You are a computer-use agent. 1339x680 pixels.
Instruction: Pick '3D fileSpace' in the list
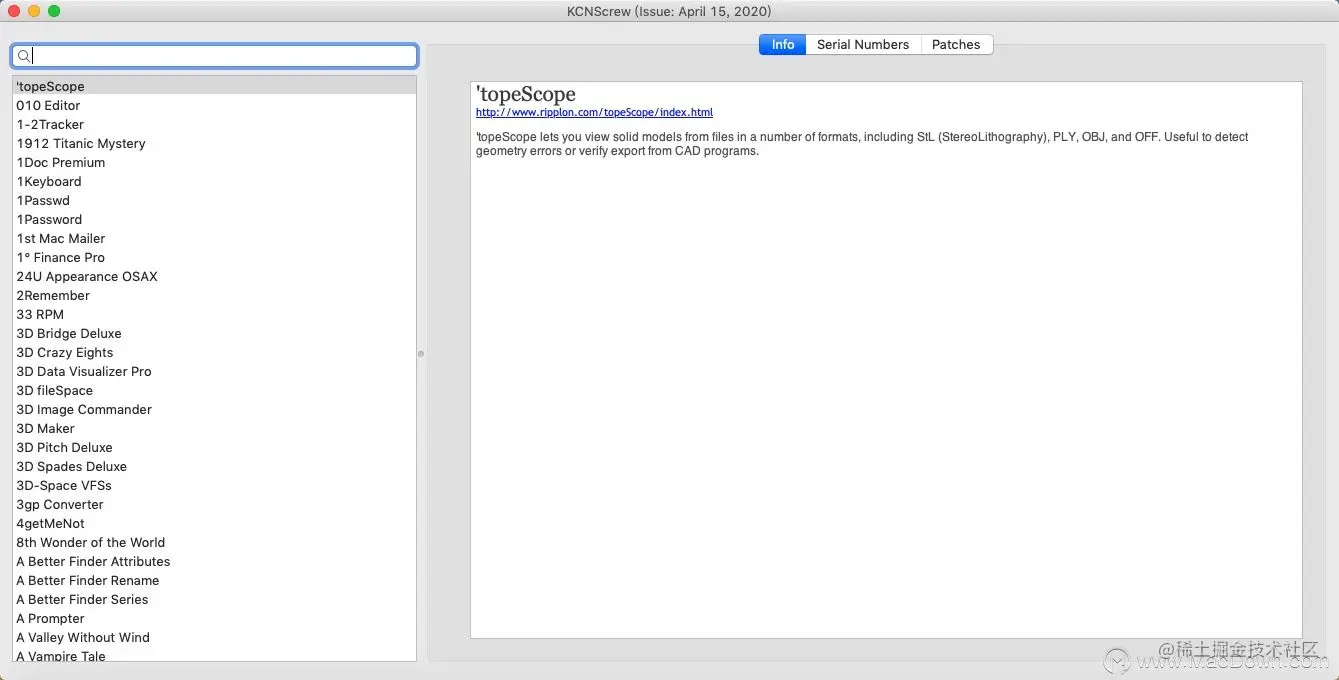coord(214,390)
